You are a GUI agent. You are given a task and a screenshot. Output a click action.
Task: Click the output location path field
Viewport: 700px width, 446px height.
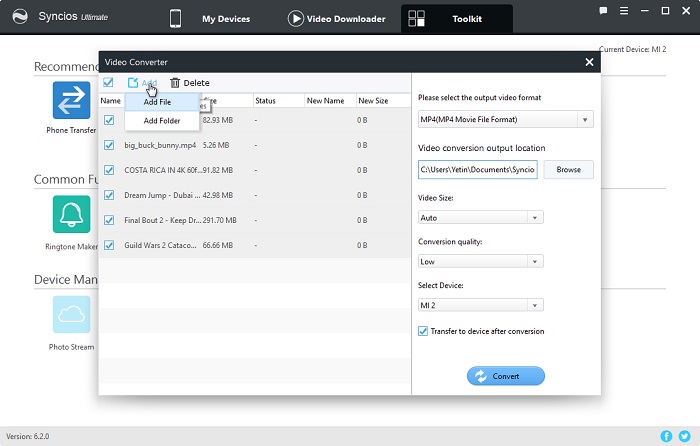pos(478,170)
